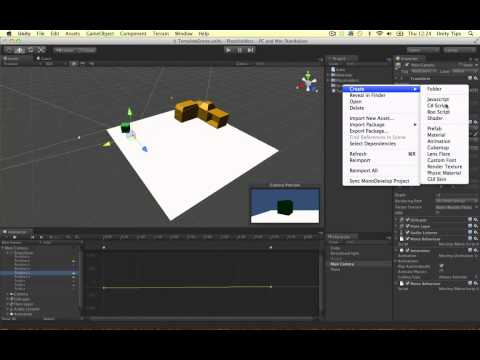Click Delete in context menu
This screenshot has height=360, width=480.
(357, 108)
